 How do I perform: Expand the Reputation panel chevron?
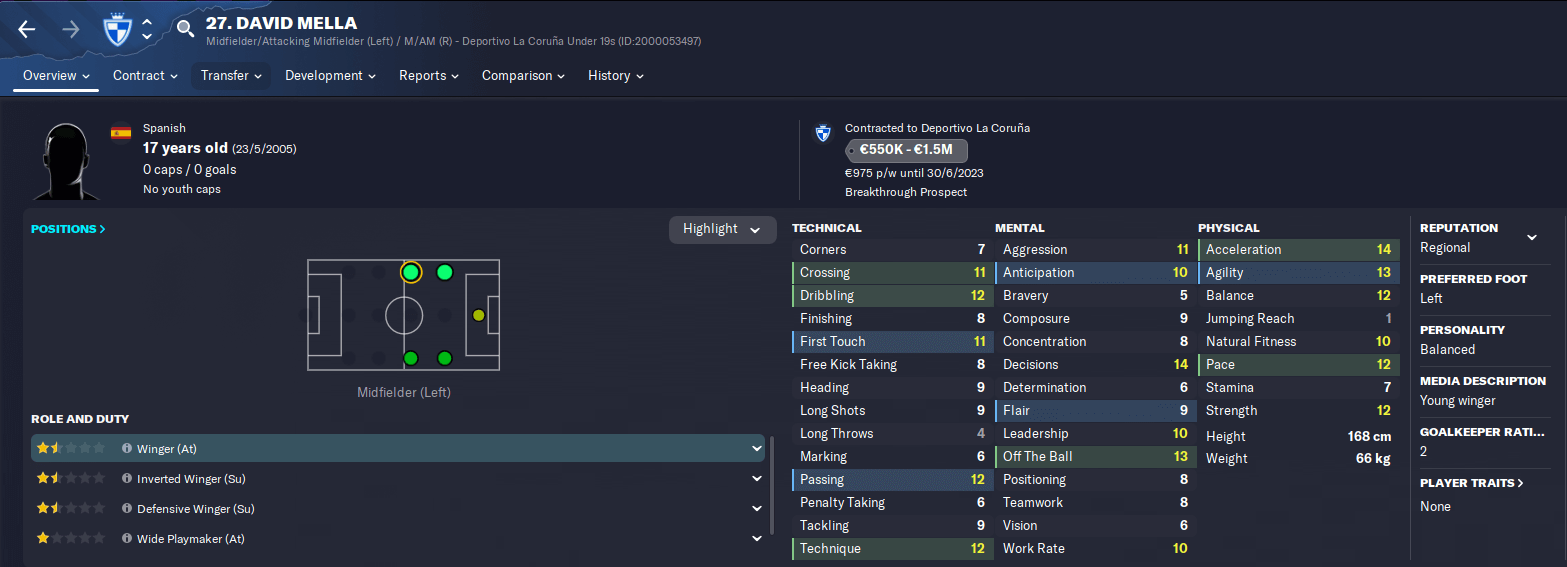(1532, 237)
